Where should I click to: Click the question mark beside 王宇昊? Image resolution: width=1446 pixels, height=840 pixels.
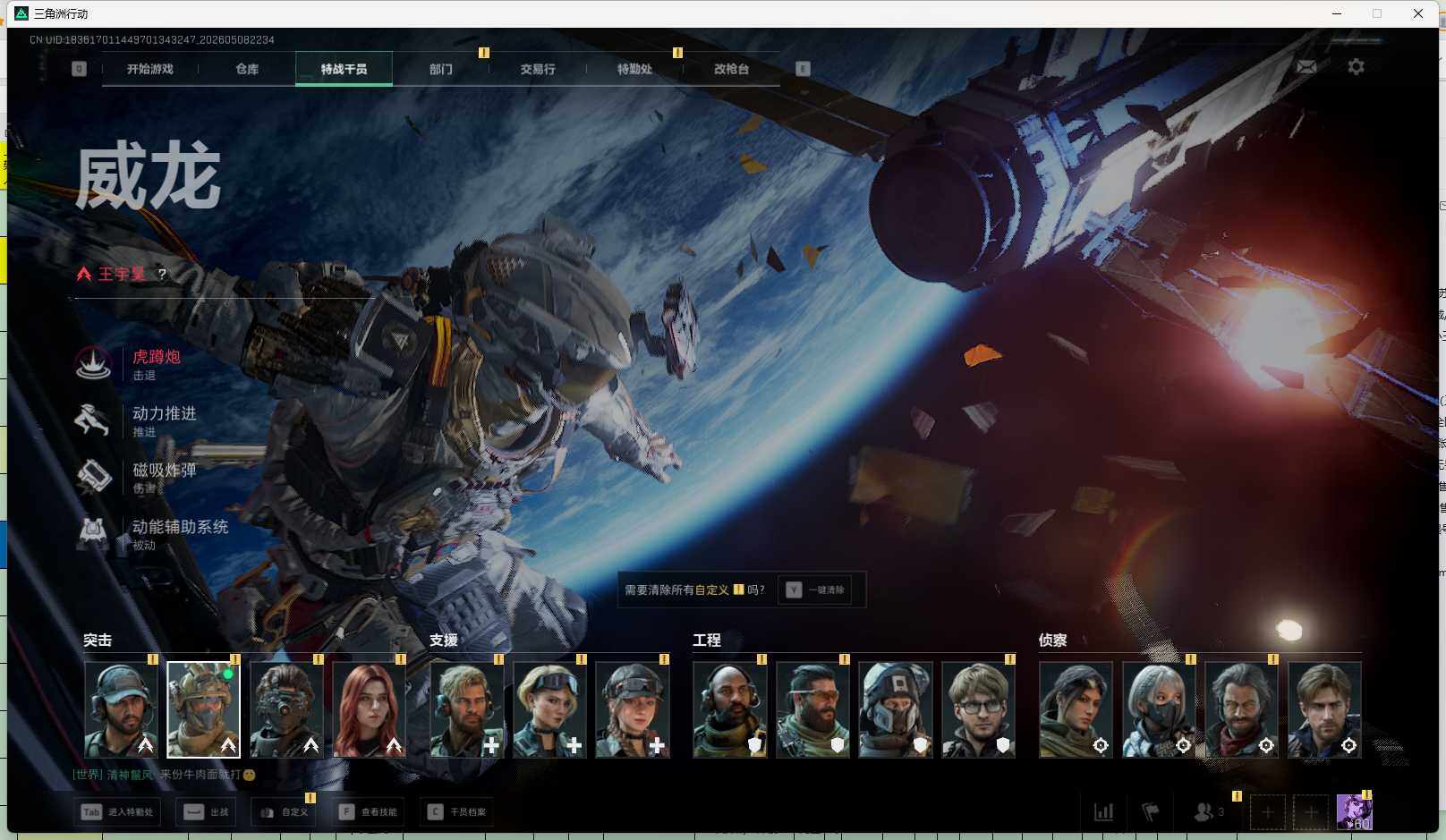pos(162,274)
